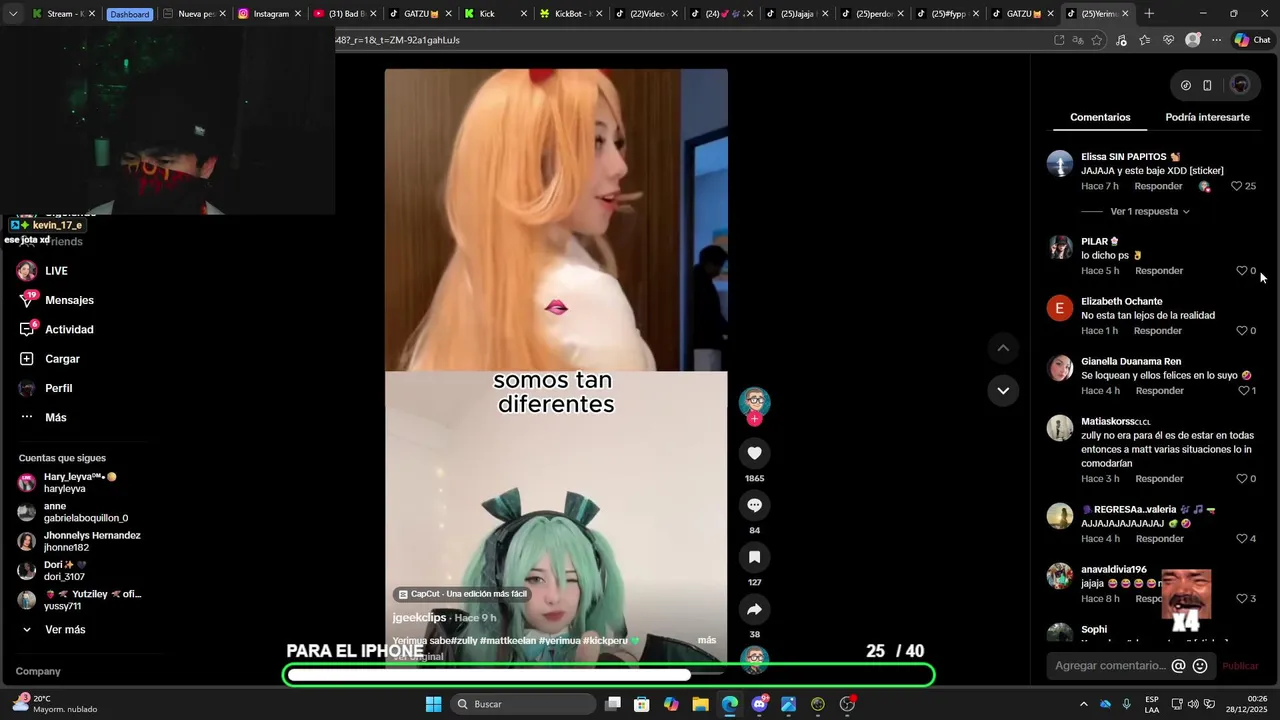The height and width of the screenshot is (720, 1280).
Task: Open the tab search dropdown arrow
Action: (12, 14)
